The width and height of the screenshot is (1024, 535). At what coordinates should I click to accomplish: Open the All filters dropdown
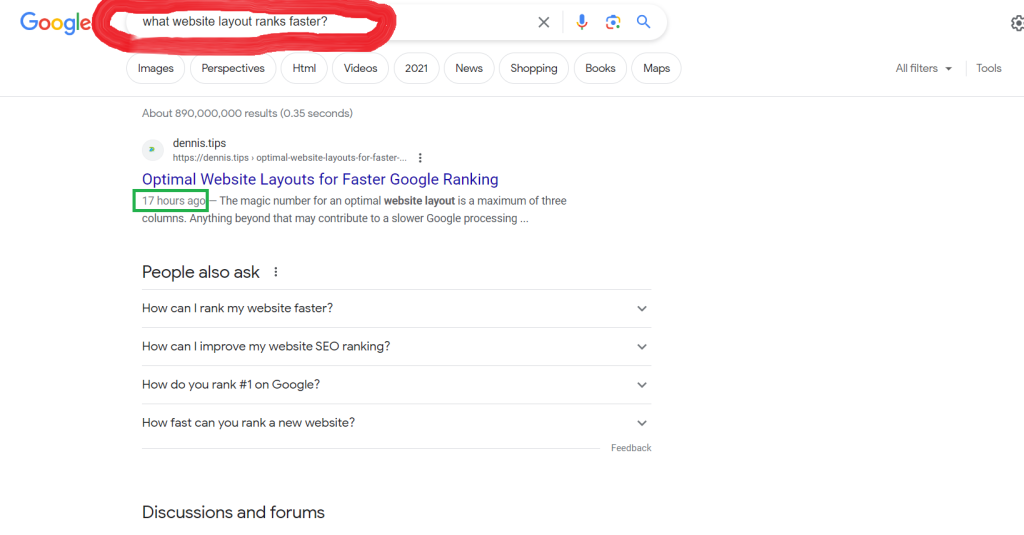[x=923, y=68]
